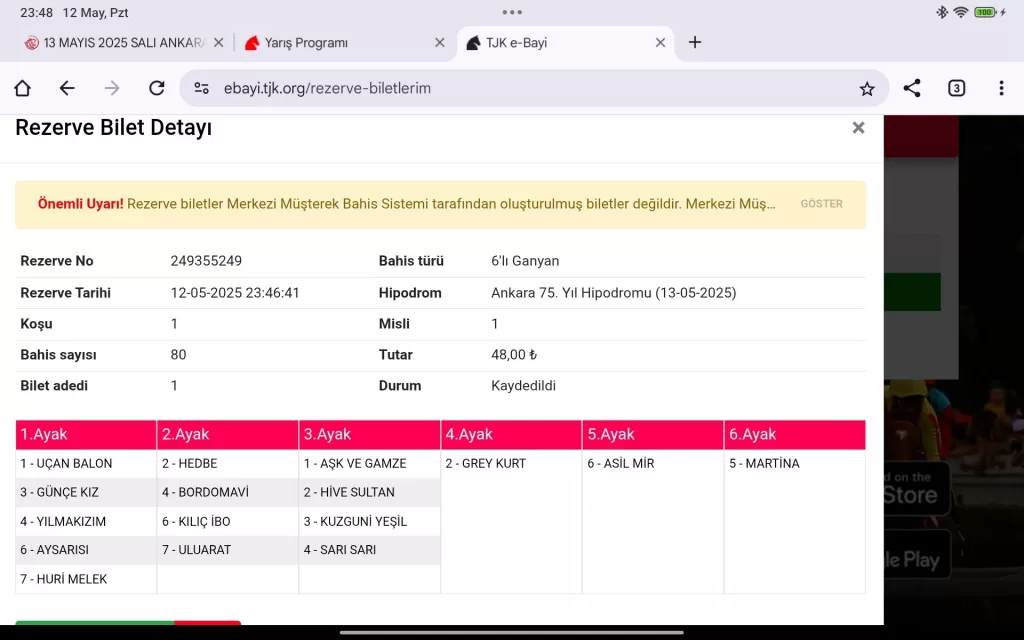Click the 4.Ayak column header
The image size is (1024, 640).
pos(511,435)
